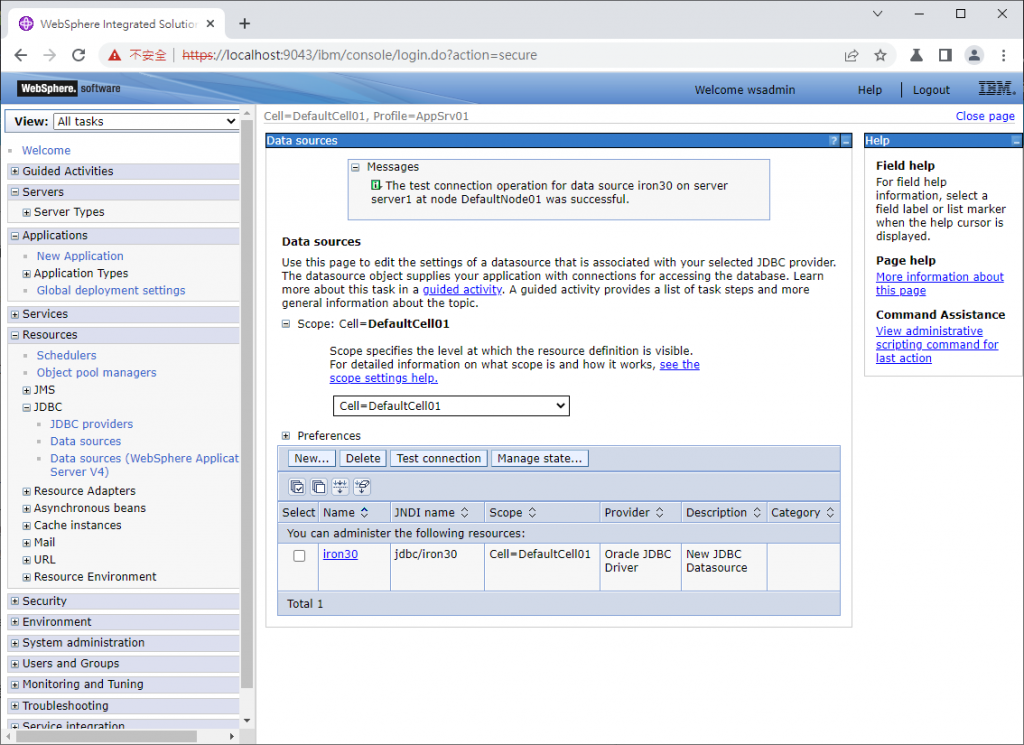Open Object pool managers navigation item
Viewport: 1024px width, 745px height.
[97, 372]
